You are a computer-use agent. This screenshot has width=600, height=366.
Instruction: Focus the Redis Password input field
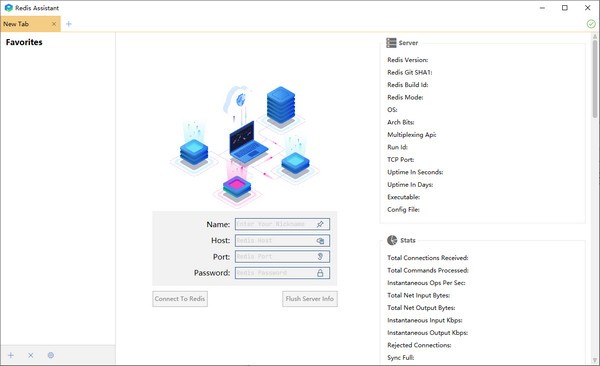tap(282, 273)
